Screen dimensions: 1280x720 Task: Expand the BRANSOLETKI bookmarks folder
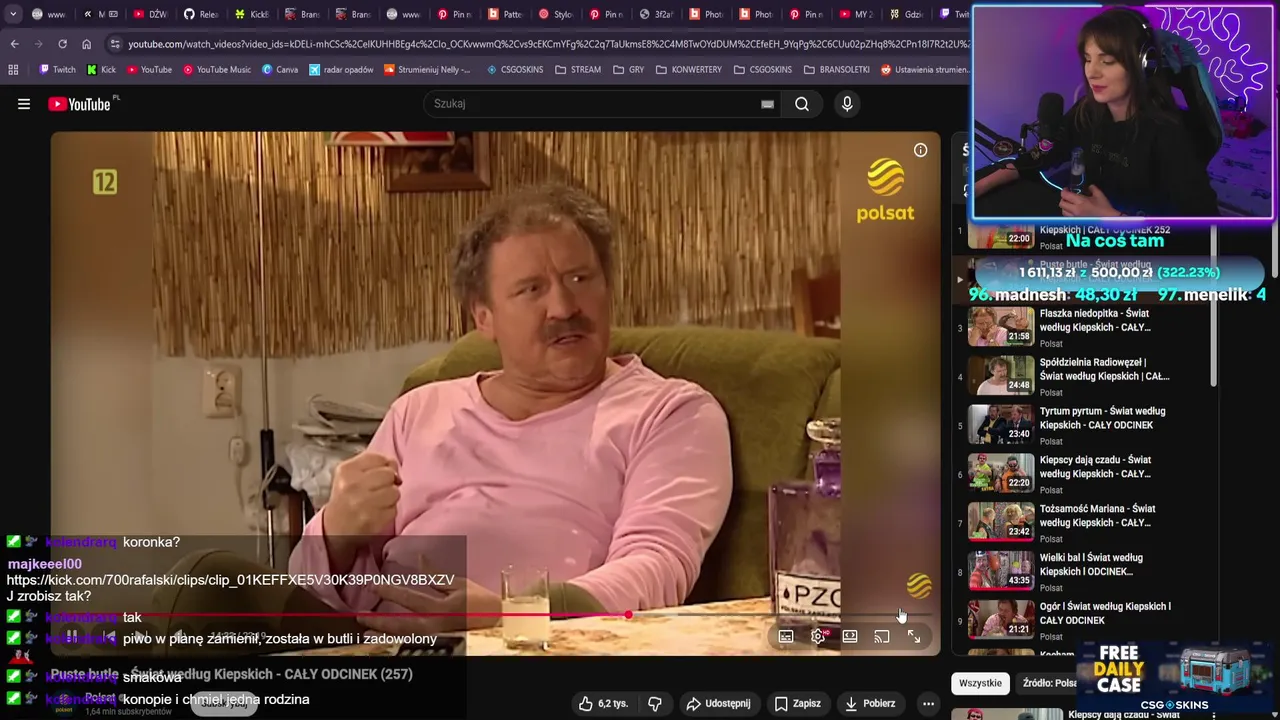(836, 70)
